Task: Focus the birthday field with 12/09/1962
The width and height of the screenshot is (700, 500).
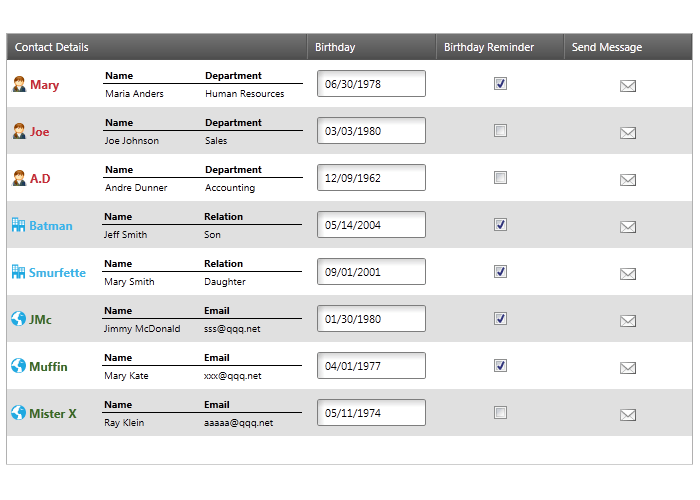Action: click(x=371, y=178)
